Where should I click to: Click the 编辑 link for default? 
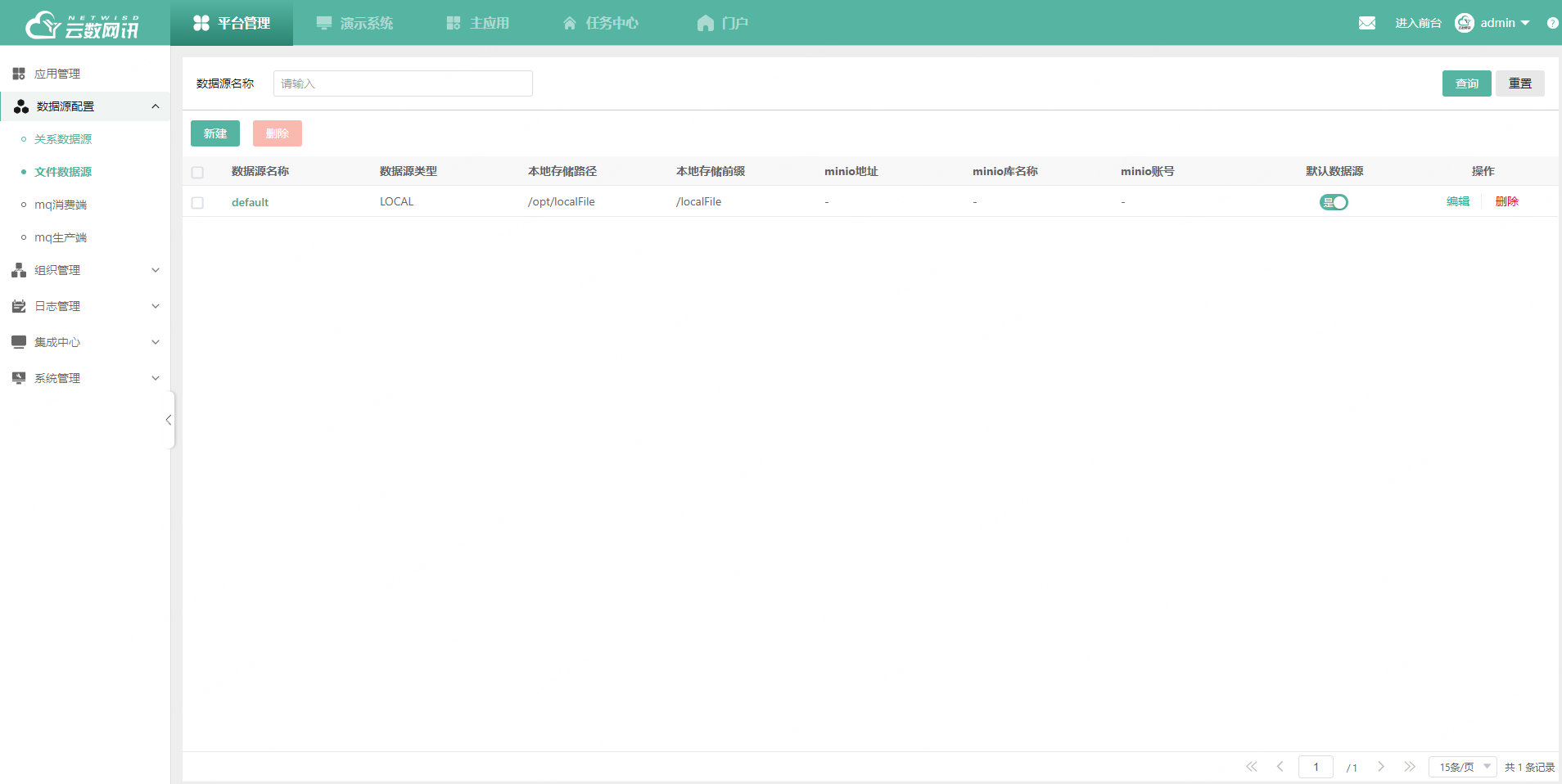coord(1457,201)
